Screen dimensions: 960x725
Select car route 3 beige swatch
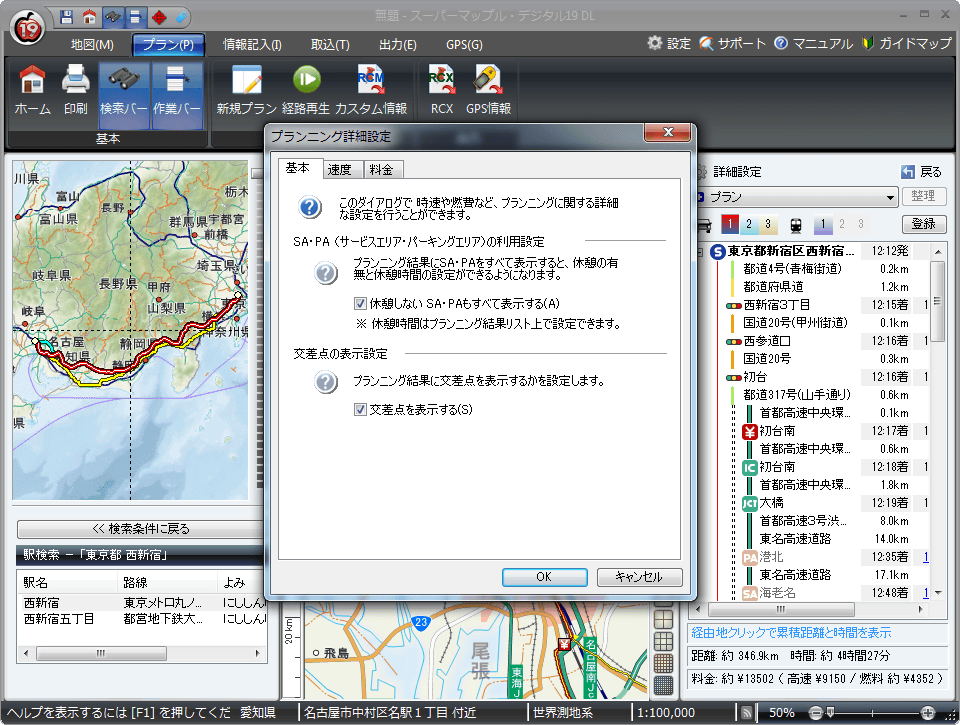tap(768, 225)
